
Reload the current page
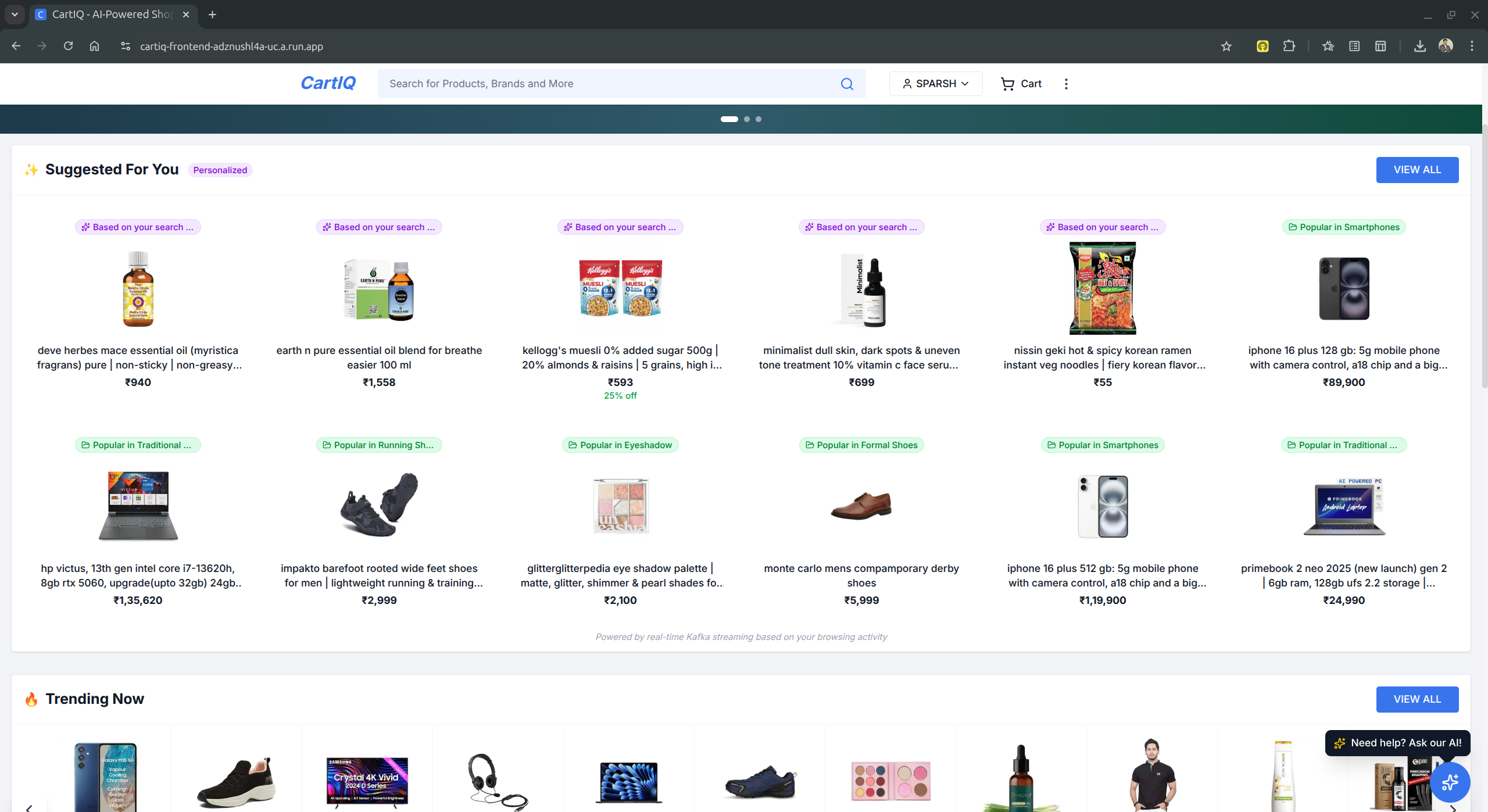(x=68, y=46)
